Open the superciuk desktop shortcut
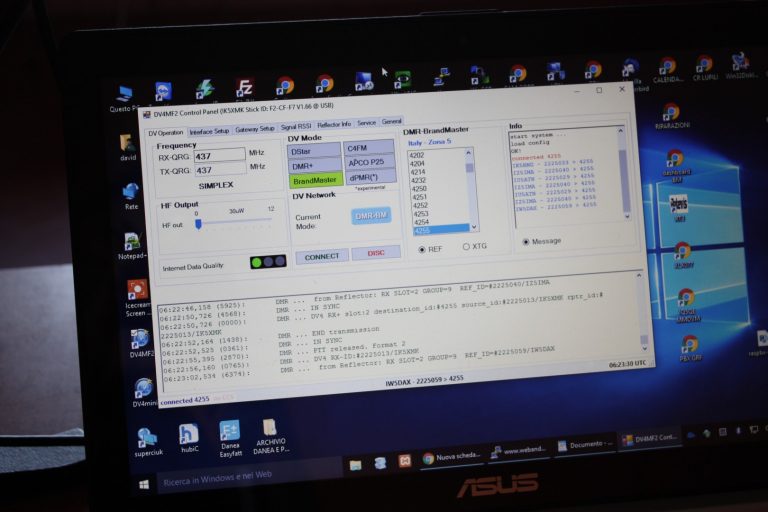 (148, 441)
